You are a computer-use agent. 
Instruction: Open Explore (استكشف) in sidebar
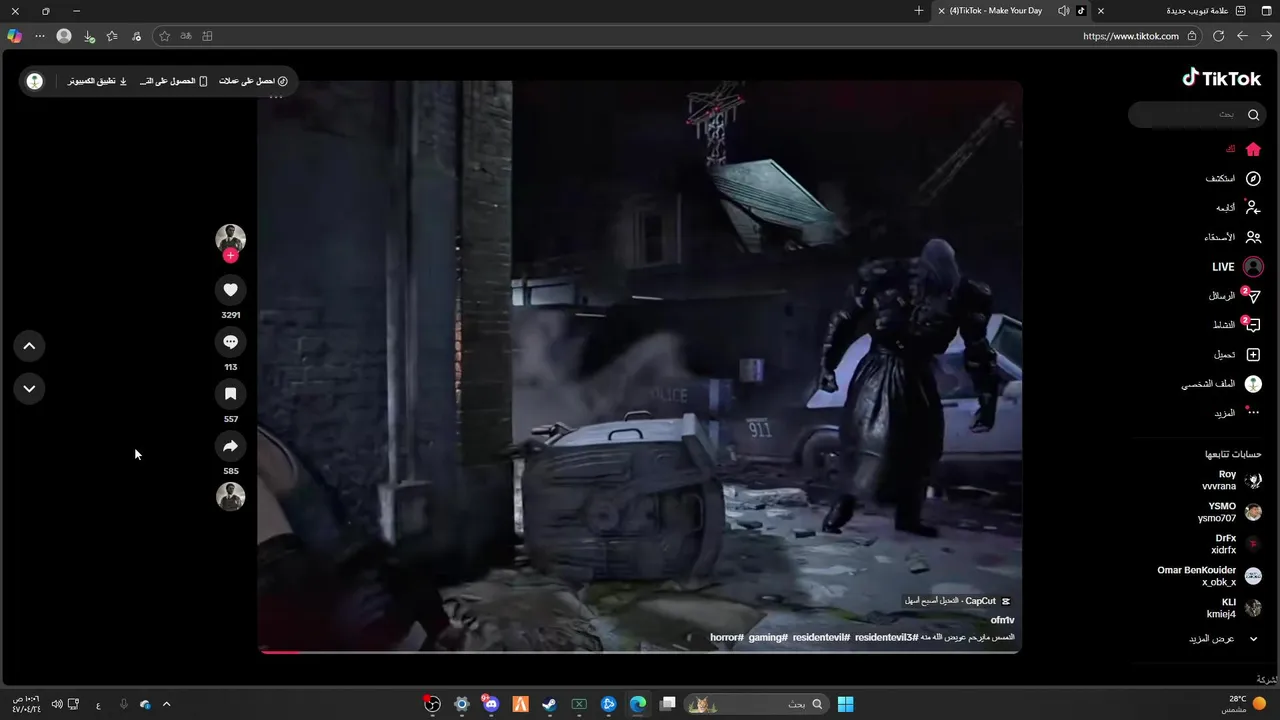coord(1232,179)
